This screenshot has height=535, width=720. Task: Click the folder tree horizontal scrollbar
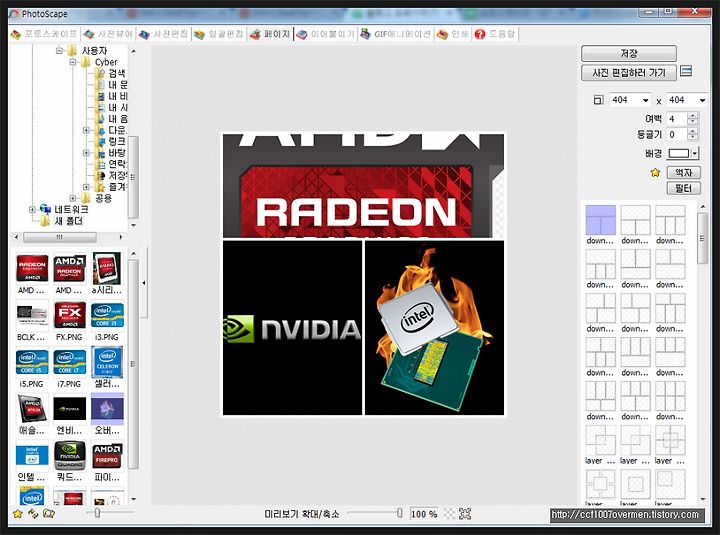pyautogui.click(x=60, y=237)
